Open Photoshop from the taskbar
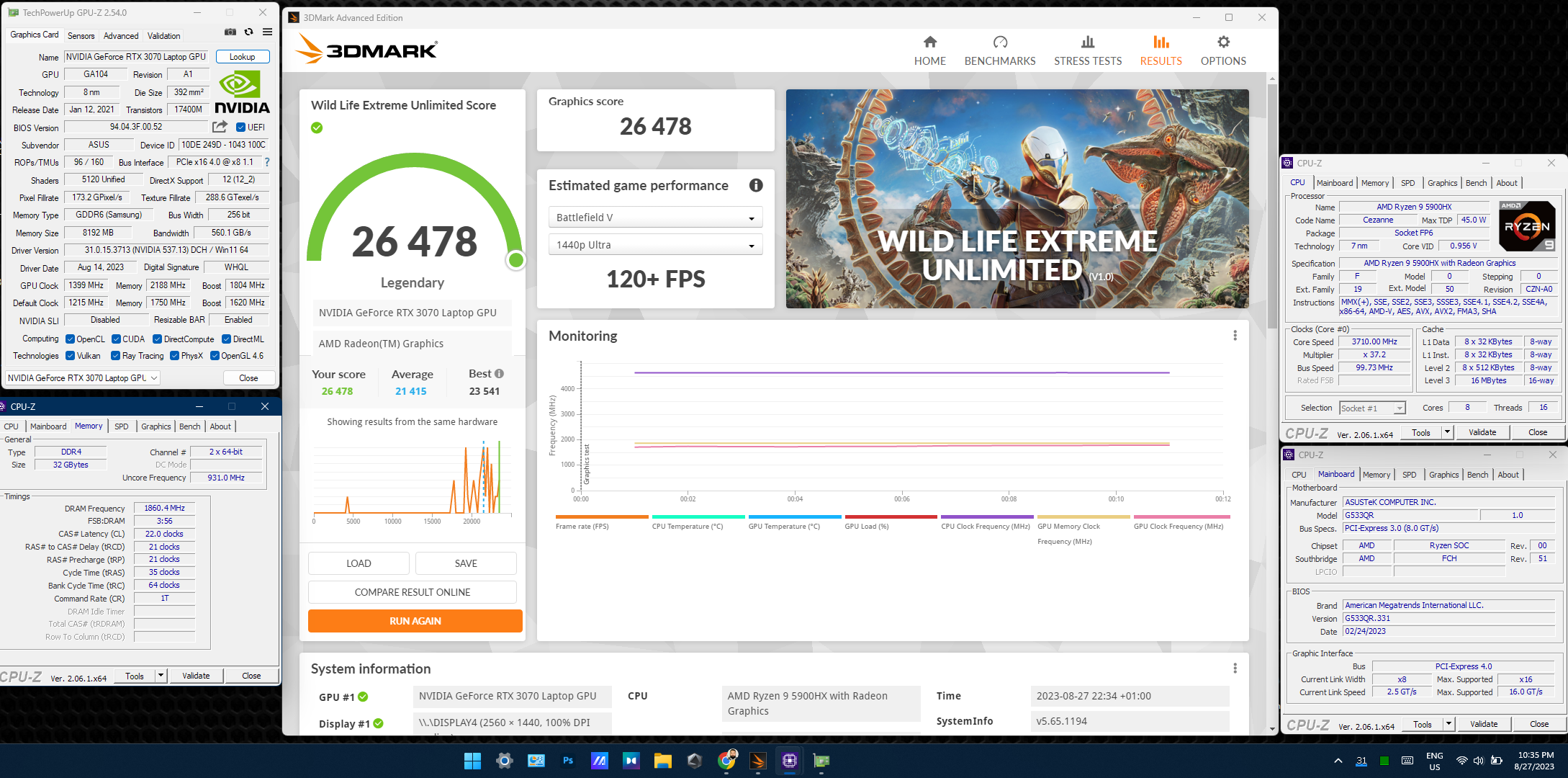 tap(568, 761)
